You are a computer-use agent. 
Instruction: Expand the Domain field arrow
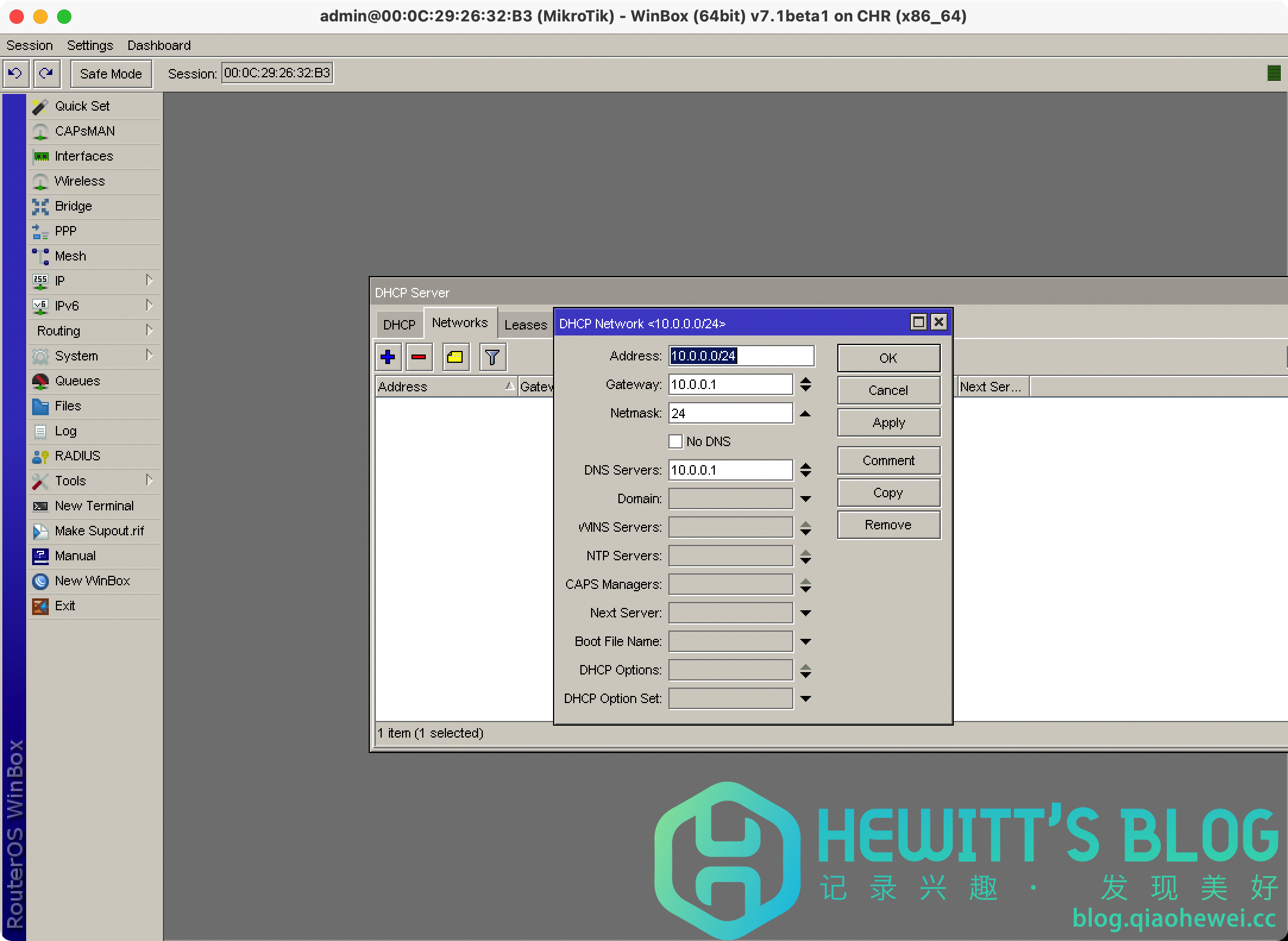click(805, 498)
